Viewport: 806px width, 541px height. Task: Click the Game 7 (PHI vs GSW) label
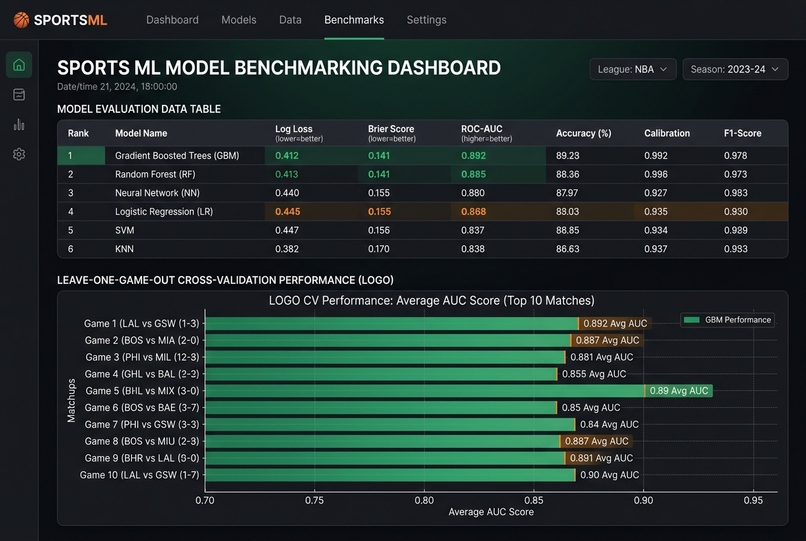tap(142, 424)
